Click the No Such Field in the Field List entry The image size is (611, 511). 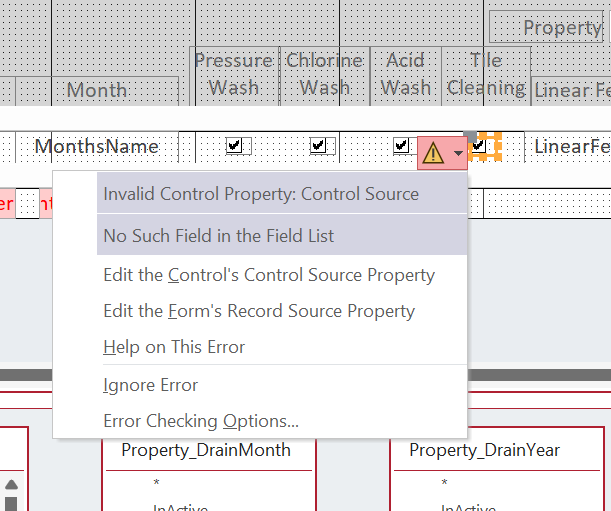[218, 236]
